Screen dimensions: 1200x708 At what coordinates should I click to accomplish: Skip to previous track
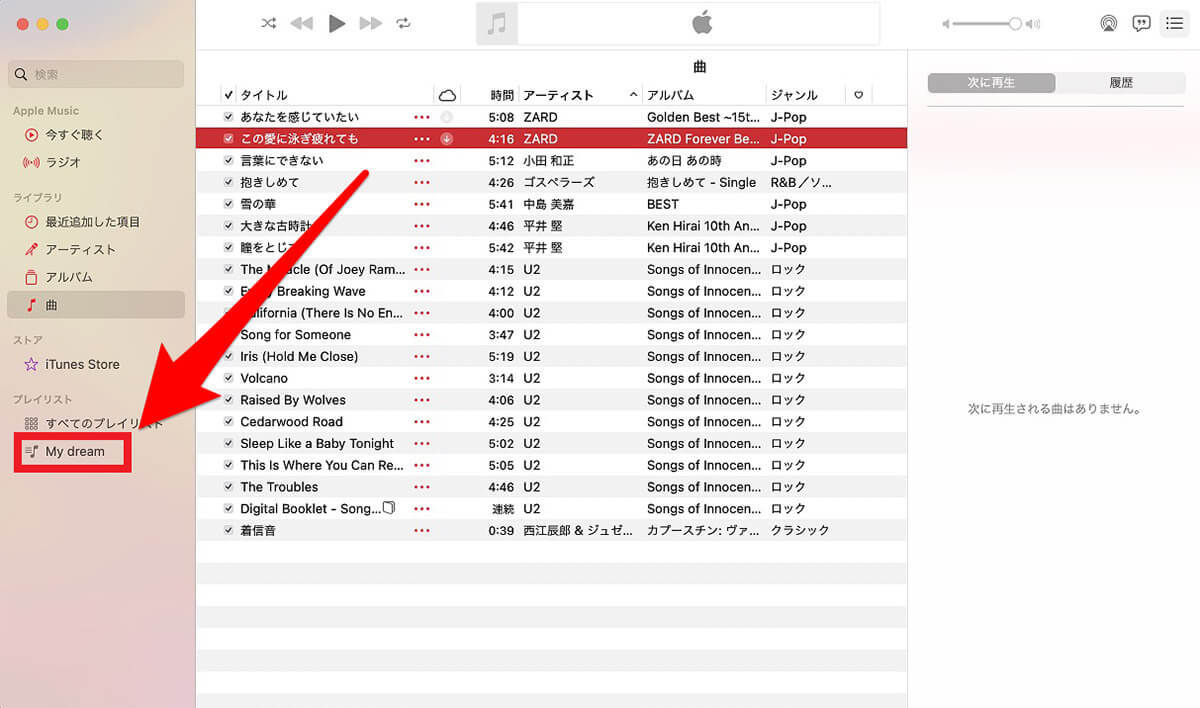(x=301, y=23)
